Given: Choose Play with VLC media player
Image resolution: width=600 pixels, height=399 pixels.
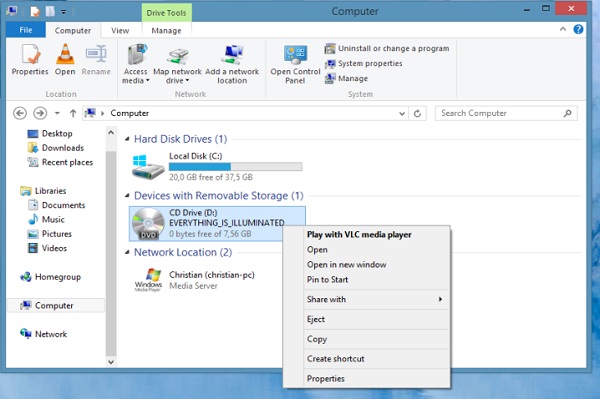Looking at the screenshot, I should 359,235.
